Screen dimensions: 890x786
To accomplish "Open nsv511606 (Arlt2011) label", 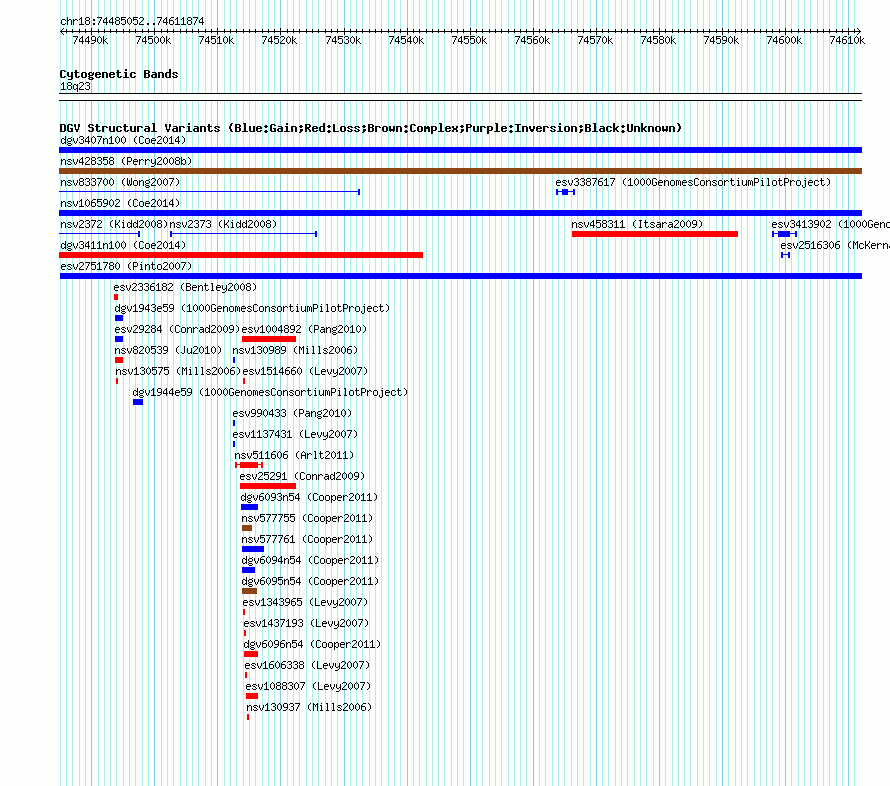I will coord(294,455).
